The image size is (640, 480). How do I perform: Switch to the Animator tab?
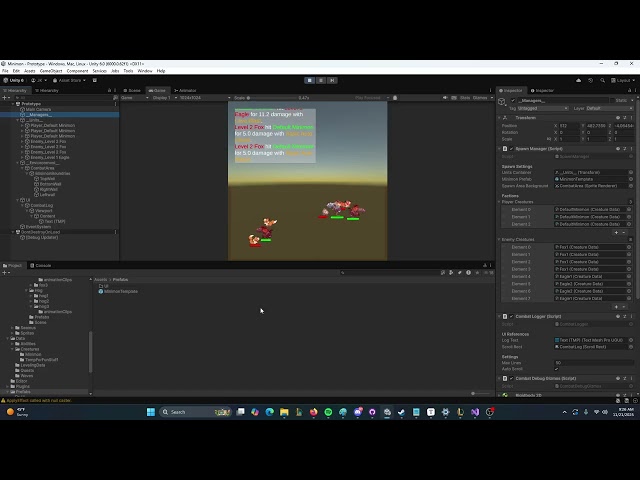[185, 91]
